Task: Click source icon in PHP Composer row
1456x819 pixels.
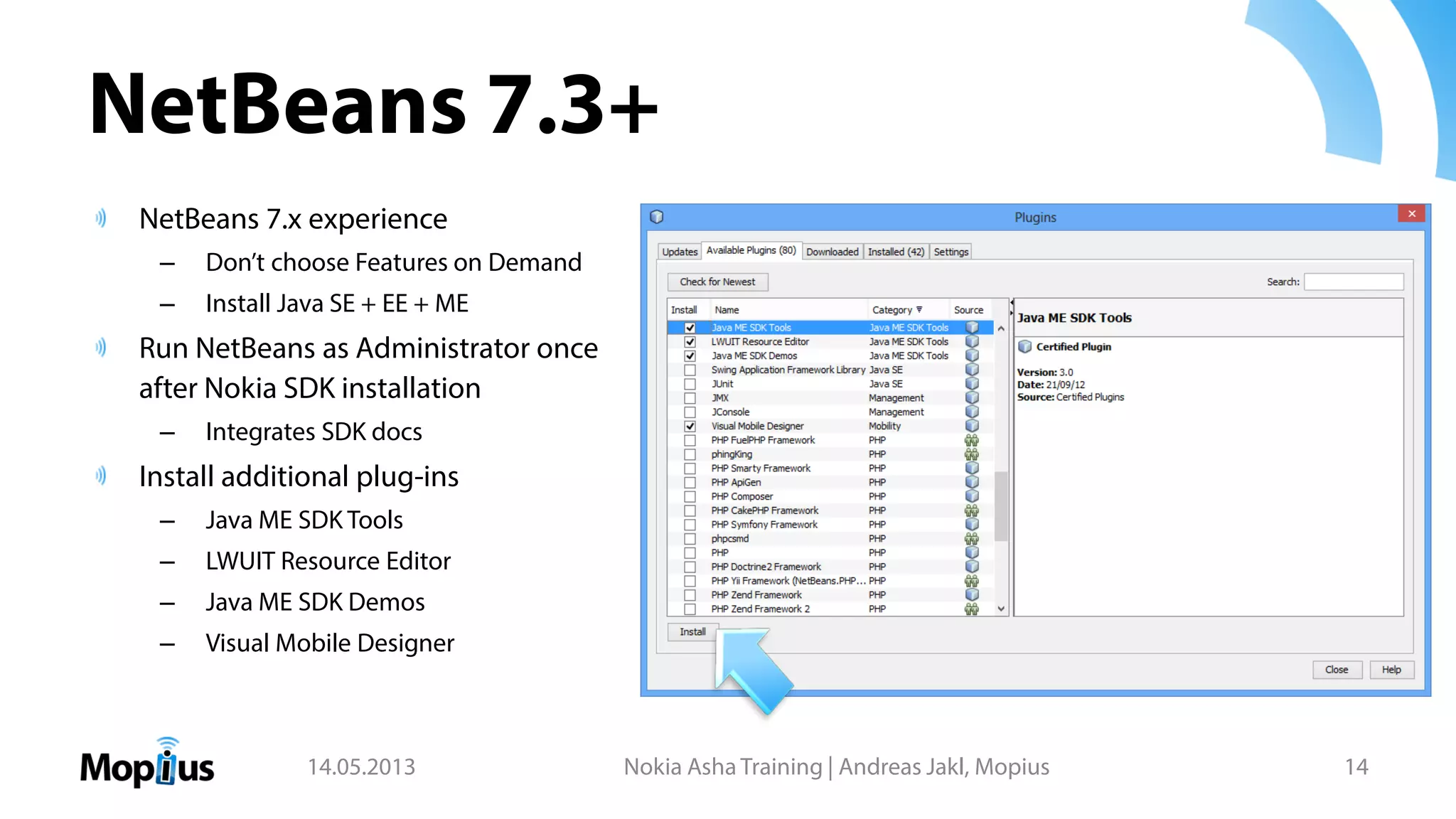Action: tap(972, 496)
